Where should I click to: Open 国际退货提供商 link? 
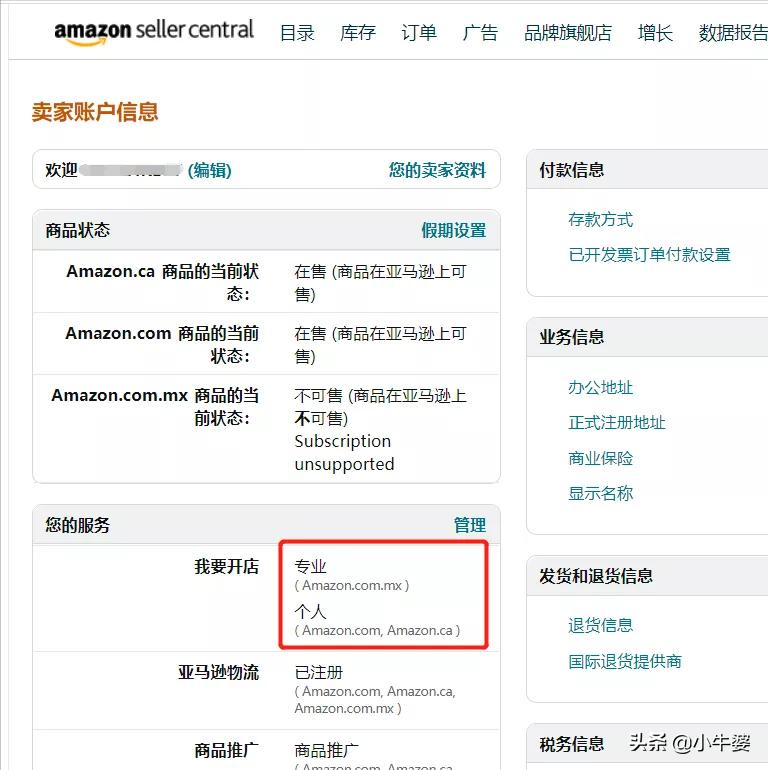[625, 661]
